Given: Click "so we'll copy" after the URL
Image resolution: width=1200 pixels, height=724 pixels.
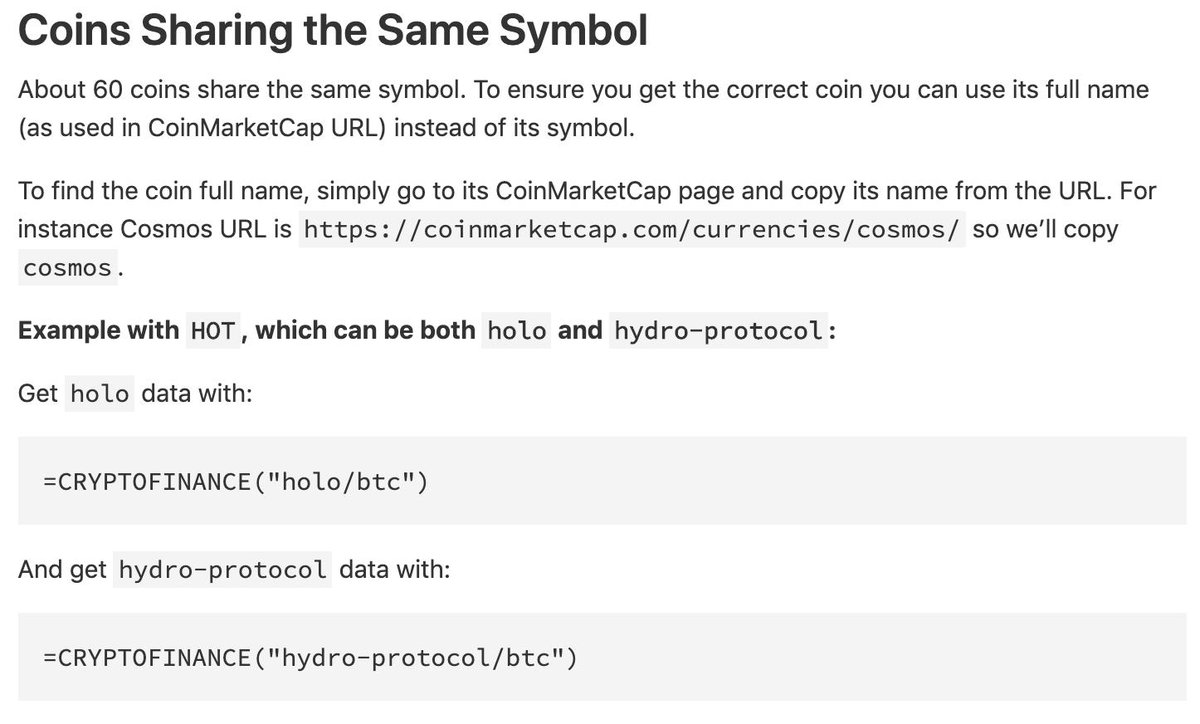Looking at the screenshot, I should [x=1046, y=229].
